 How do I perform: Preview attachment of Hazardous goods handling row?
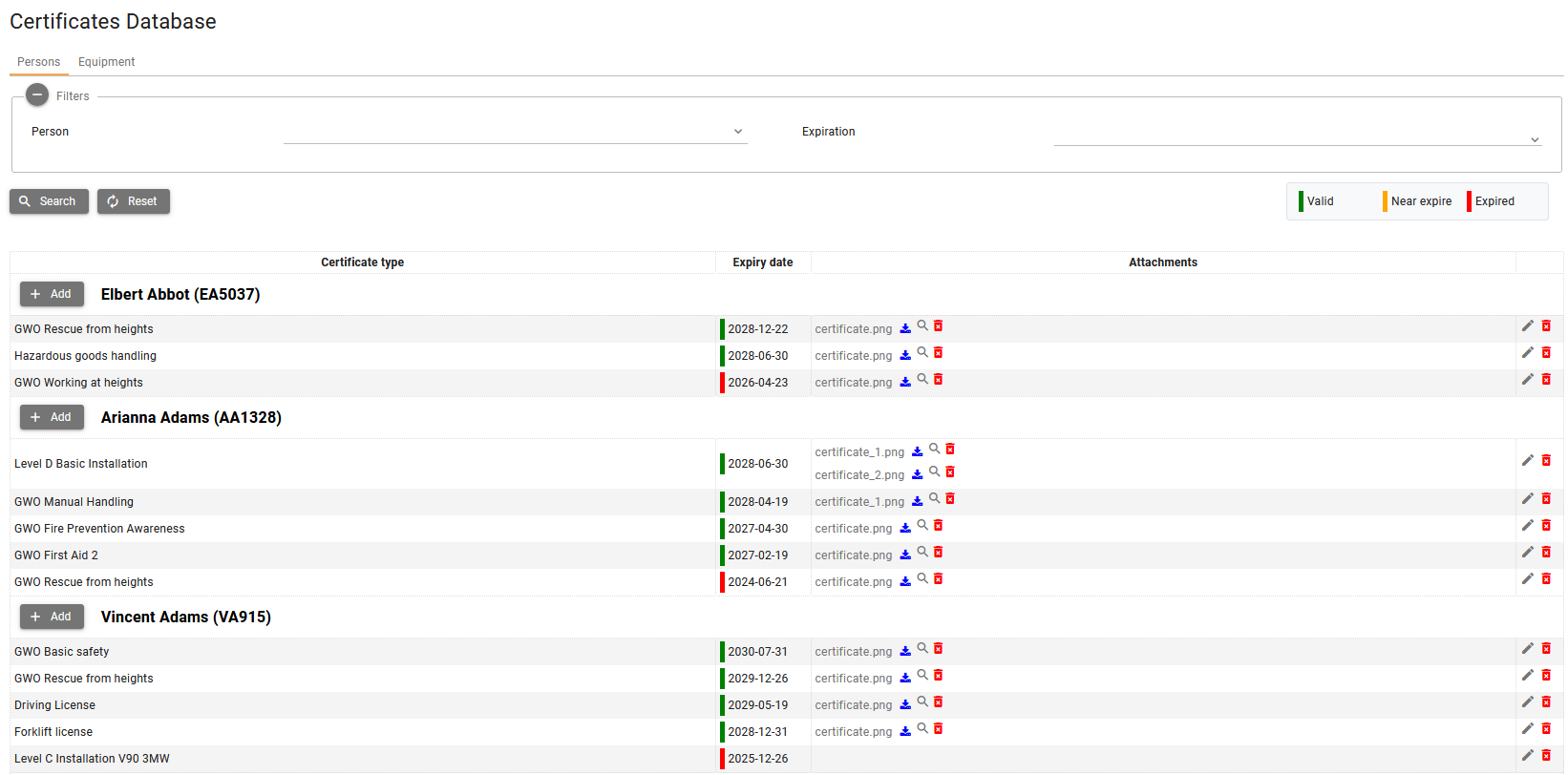922,352
